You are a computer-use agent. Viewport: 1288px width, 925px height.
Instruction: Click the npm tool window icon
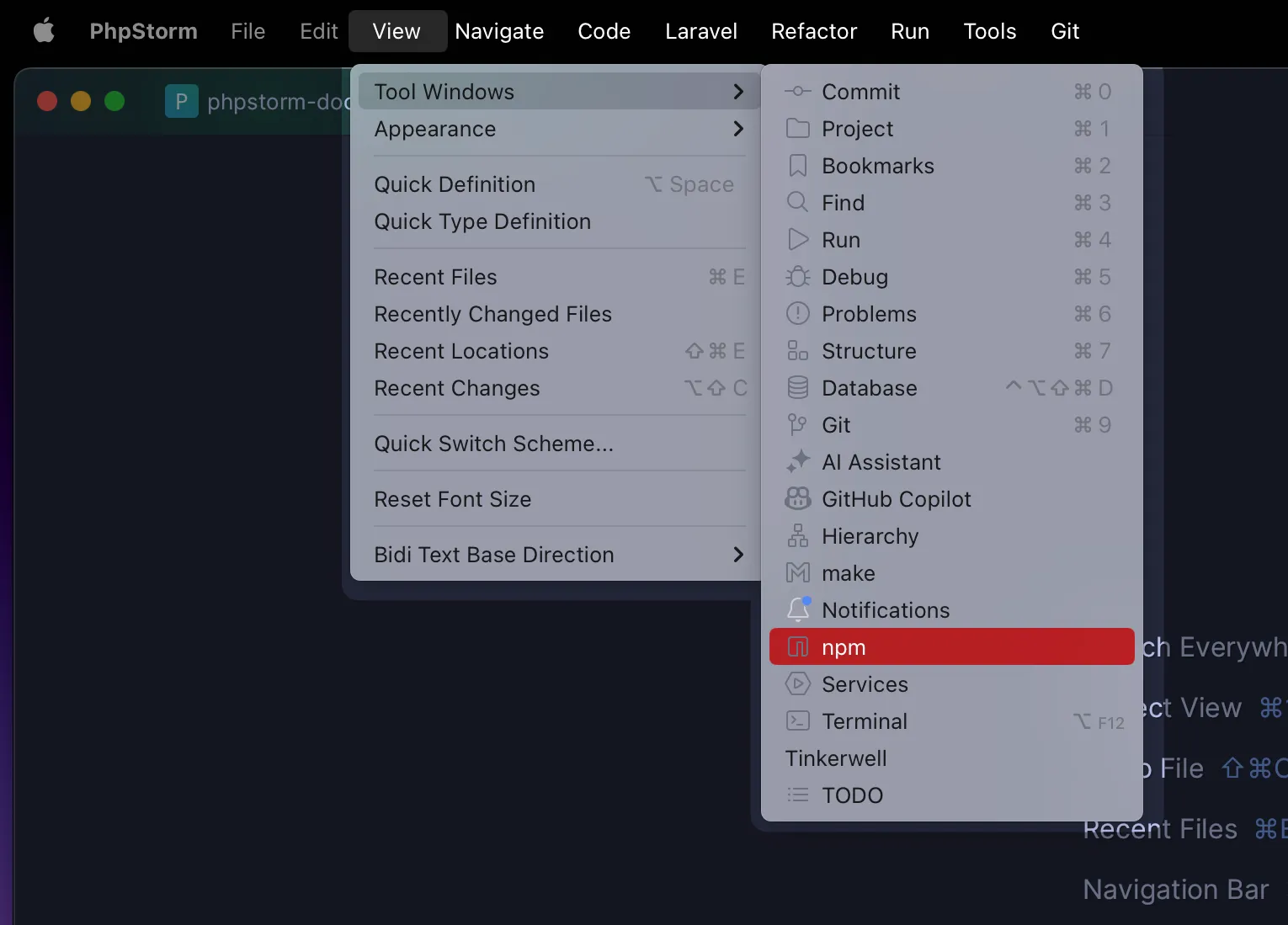tap(797, 647)
